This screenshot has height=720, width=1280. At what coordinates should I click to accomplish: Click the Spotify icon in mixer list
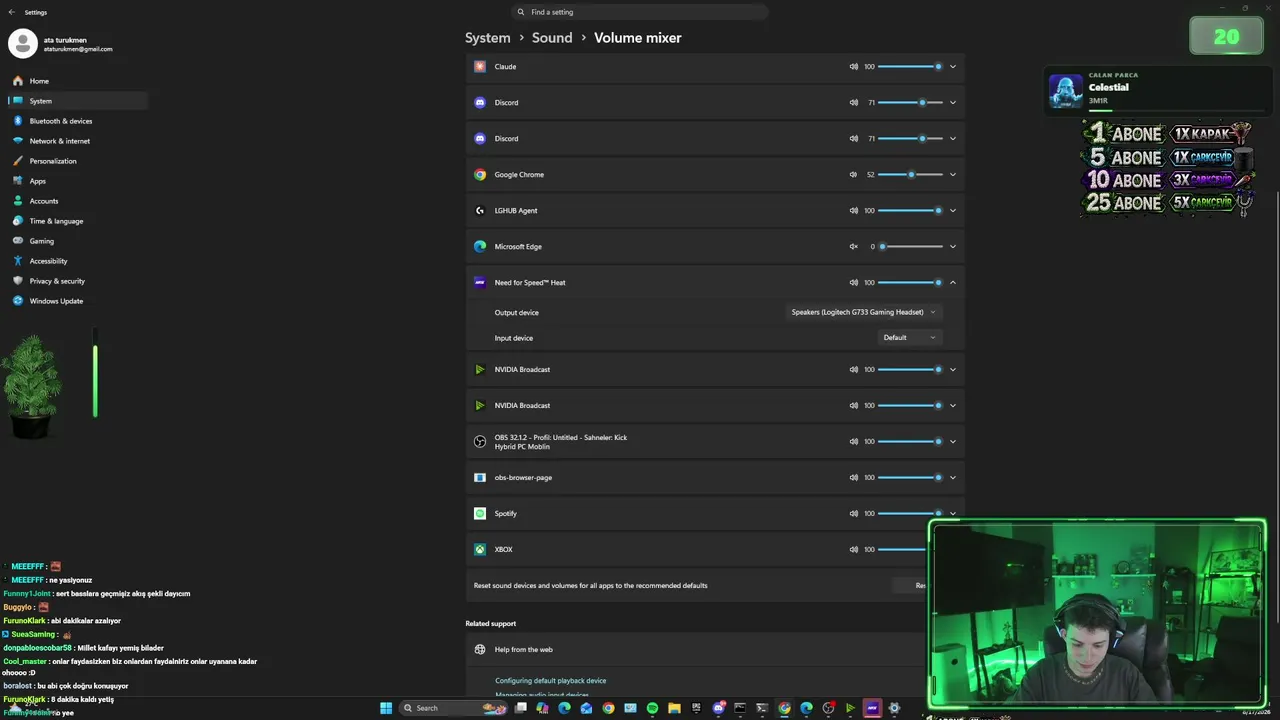pos(480,514)
